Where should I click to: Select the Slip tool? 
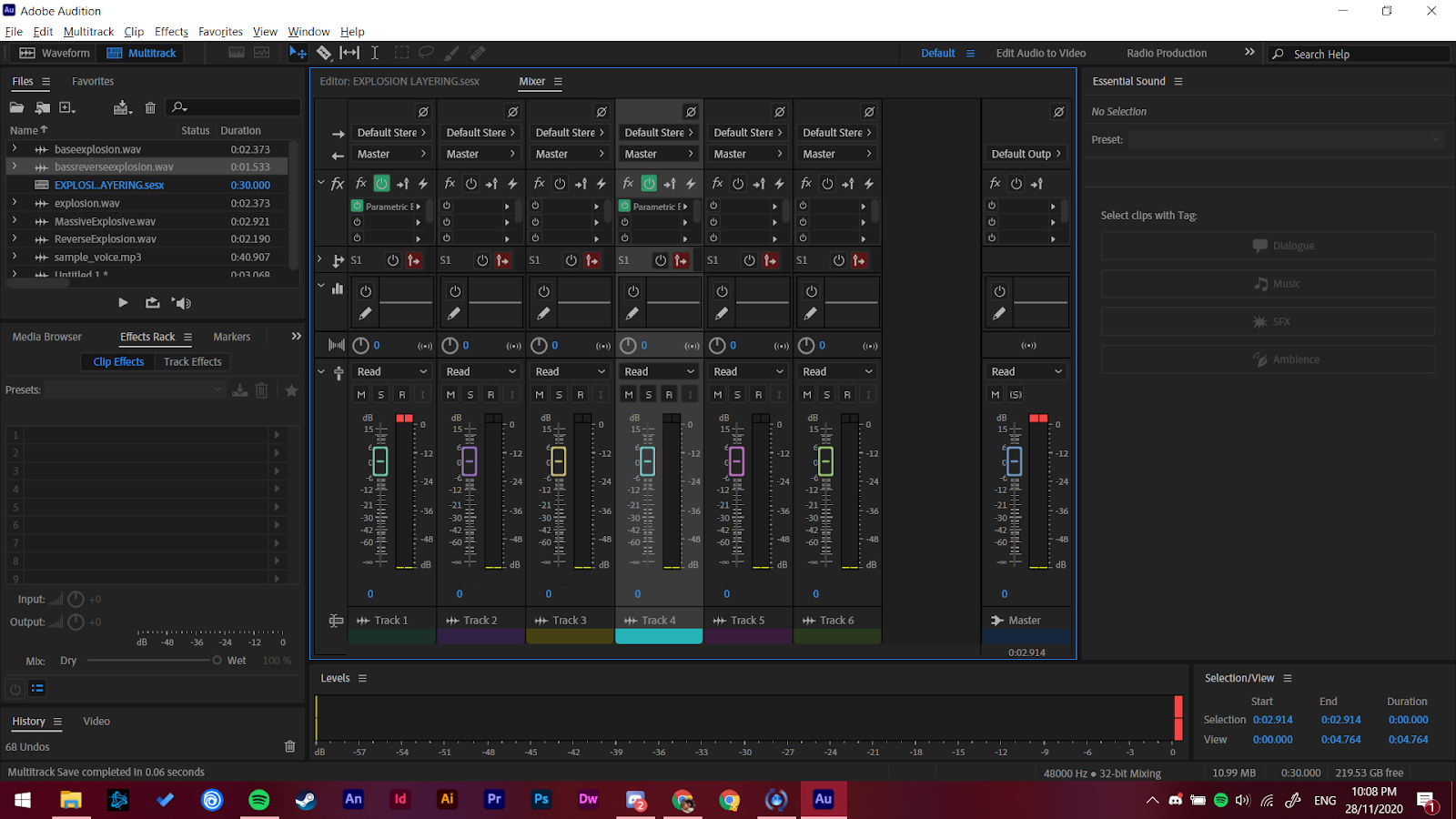pos(349,53)
